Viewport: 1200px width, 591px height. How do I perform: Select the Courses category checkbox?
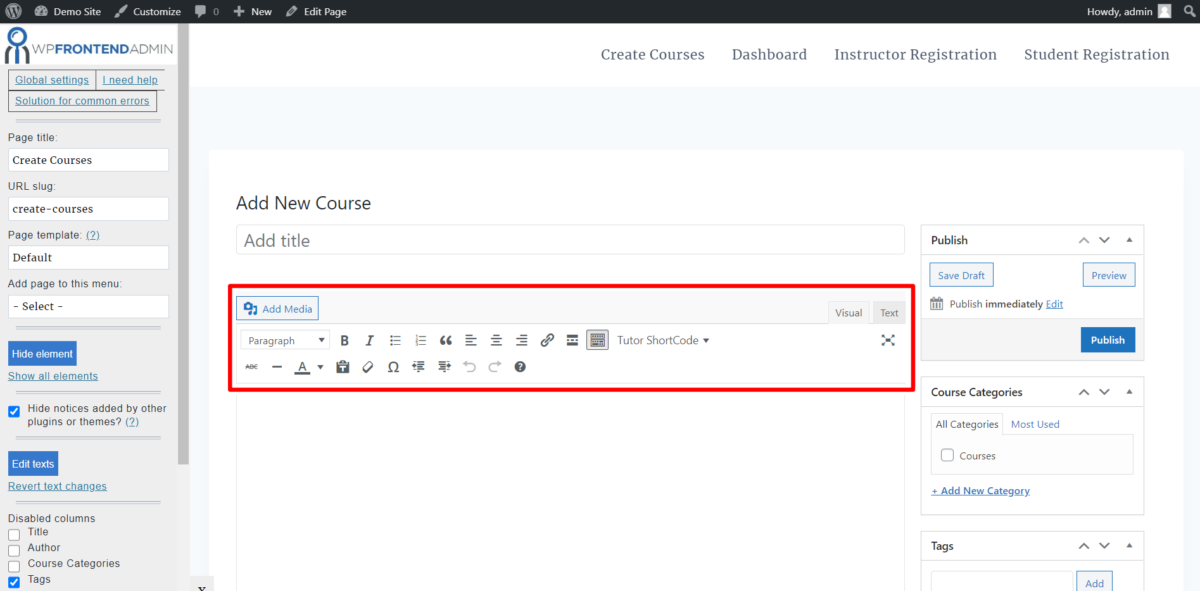tap(947, 455)
